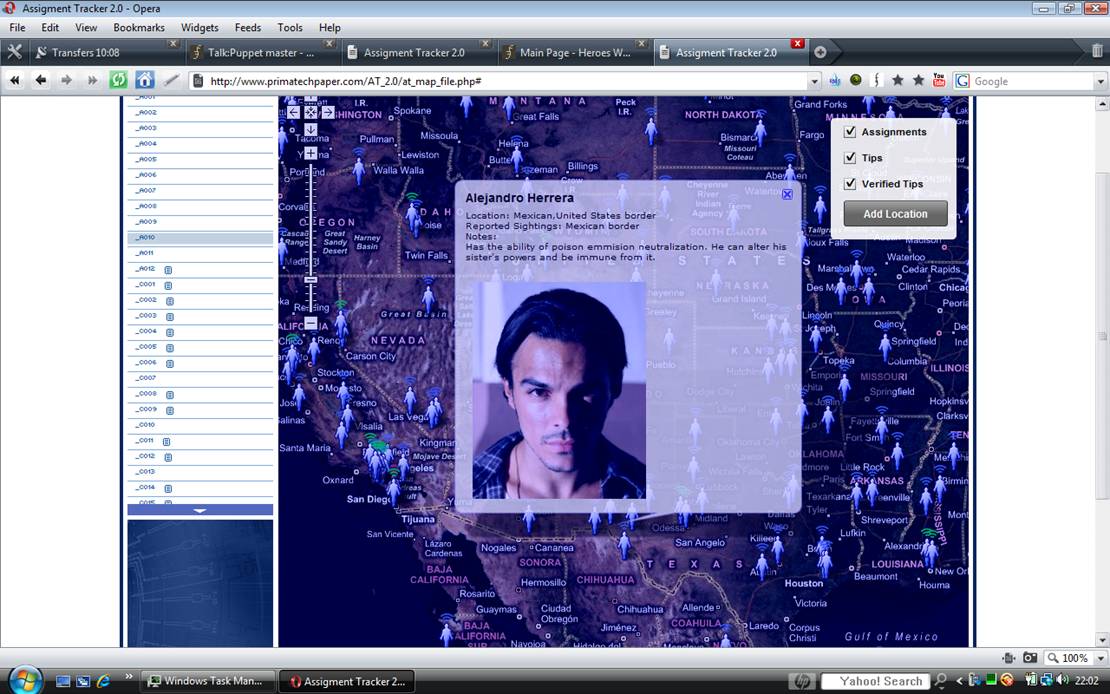The width and height of the screenshot is (1110, 694).
Task: Toggle the Tips checkbox
Action: 850,158
